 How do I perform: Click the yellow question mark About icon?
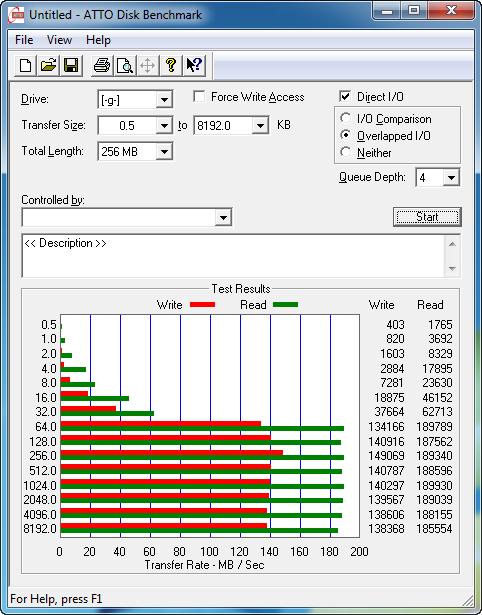click(170, 65)
